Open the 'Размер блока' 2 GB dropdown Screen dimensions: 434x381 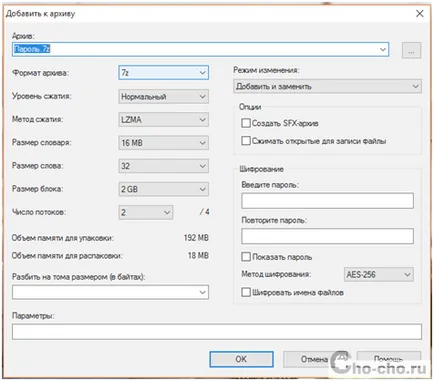tap(164, 189)
